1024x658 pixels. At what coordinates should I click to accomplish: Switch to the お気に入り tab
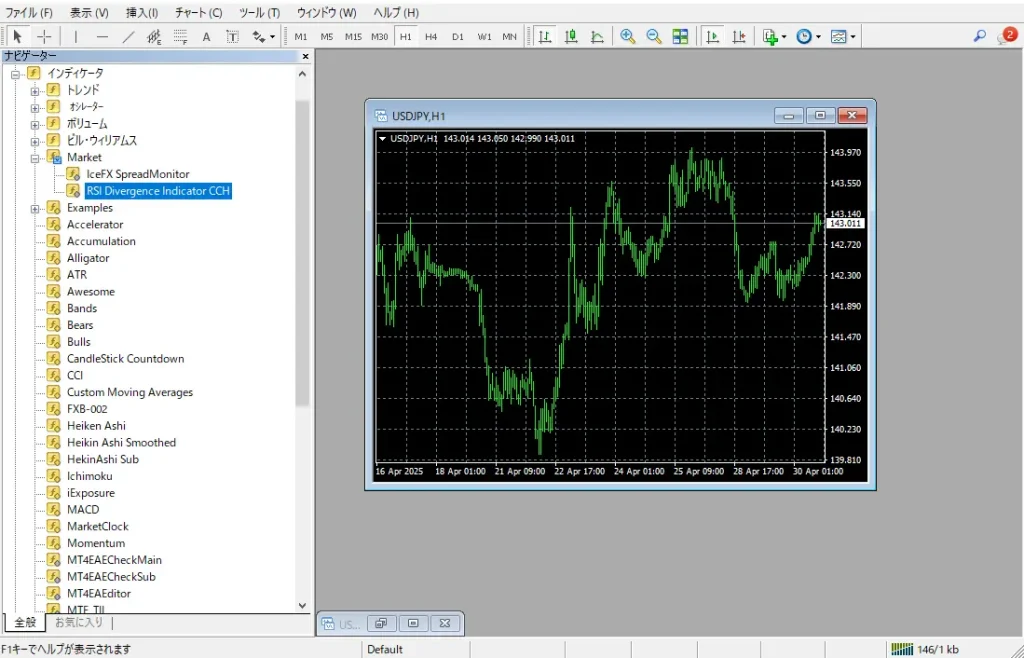[79, 623]
